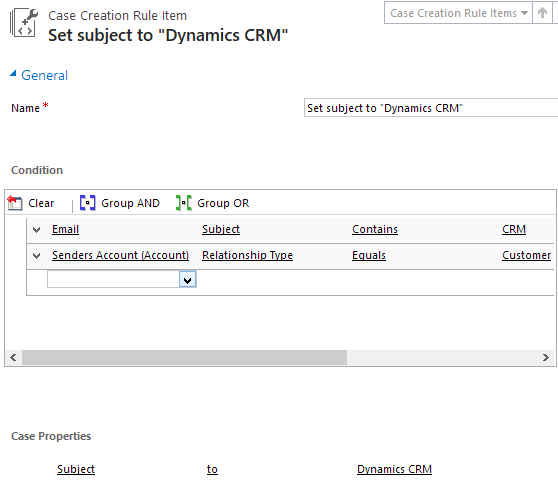
Task: Click the Clear button label
Action: tap(41, 203)
